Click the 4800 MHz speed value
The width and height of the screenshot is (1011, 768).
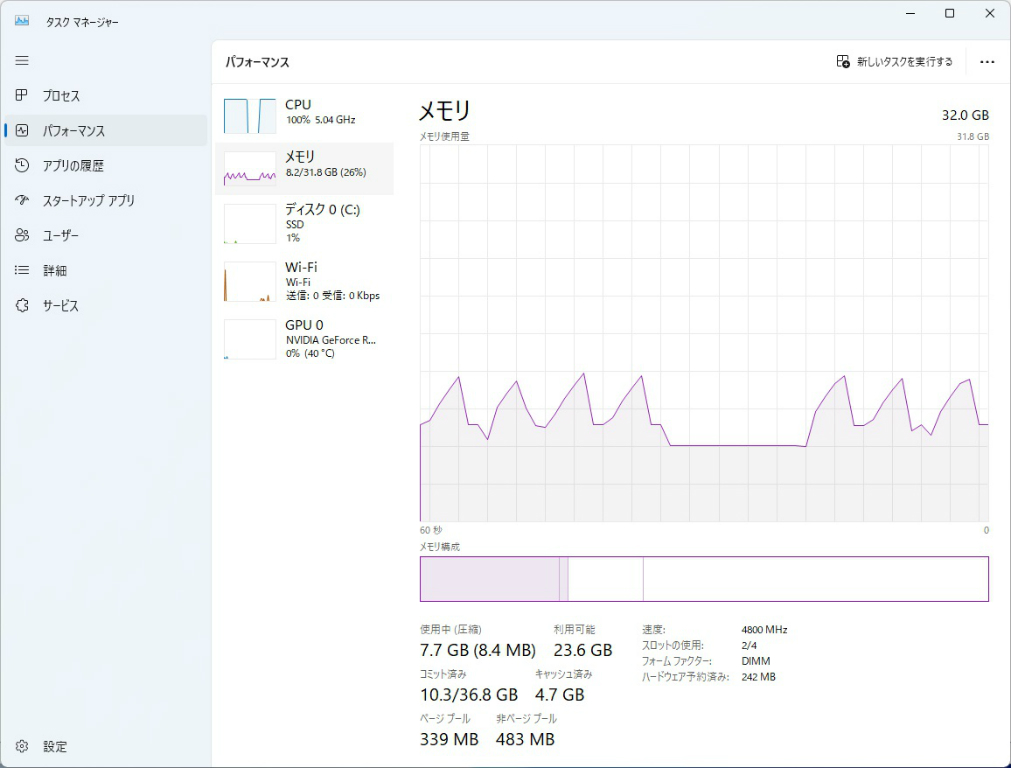[764, 629]
